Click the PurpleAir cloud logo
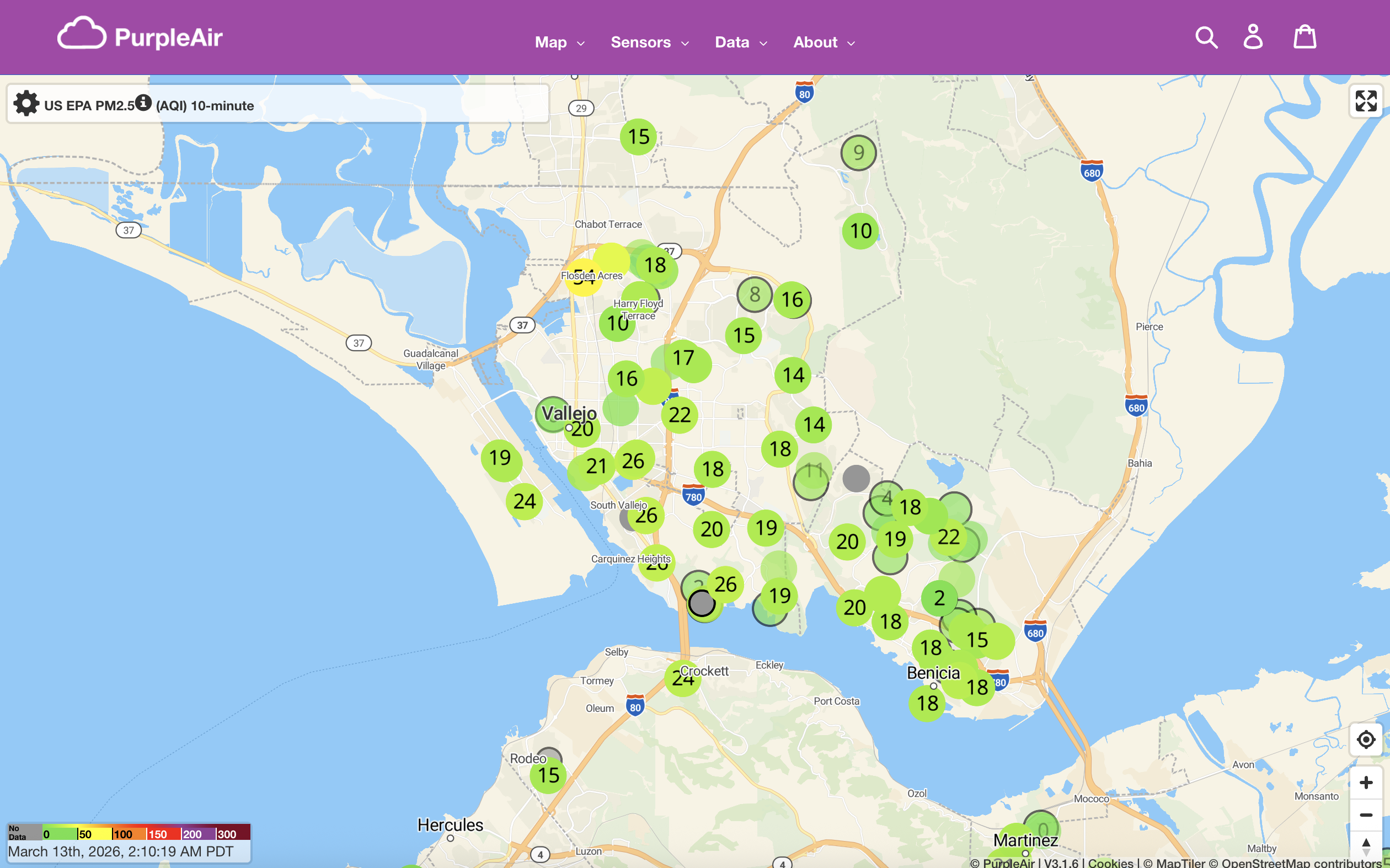 82,33
